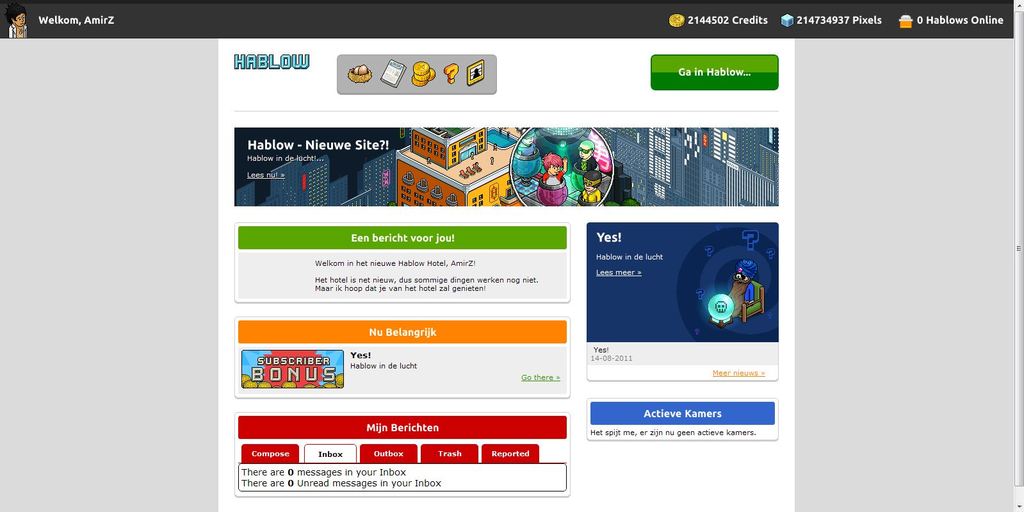The width and height of the screenshot is (1024, 512).
Task: Click the orange 'Nu Belangrijk' header
Action: point(402,332)
